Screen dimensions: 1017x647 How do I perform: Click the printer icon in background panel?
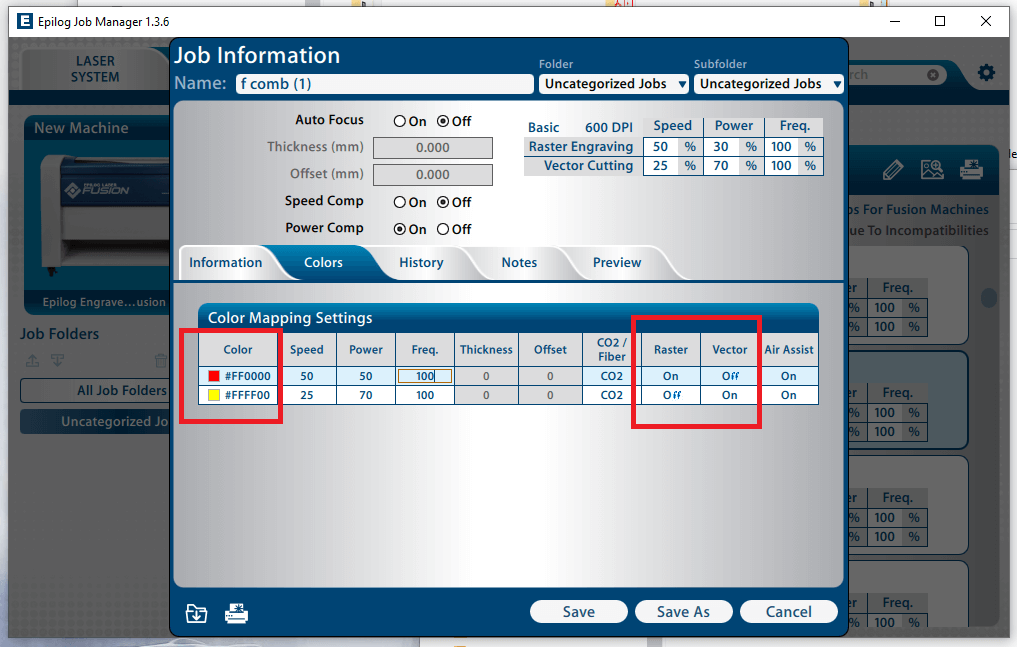pyautogui.click(x=972, y=170)
